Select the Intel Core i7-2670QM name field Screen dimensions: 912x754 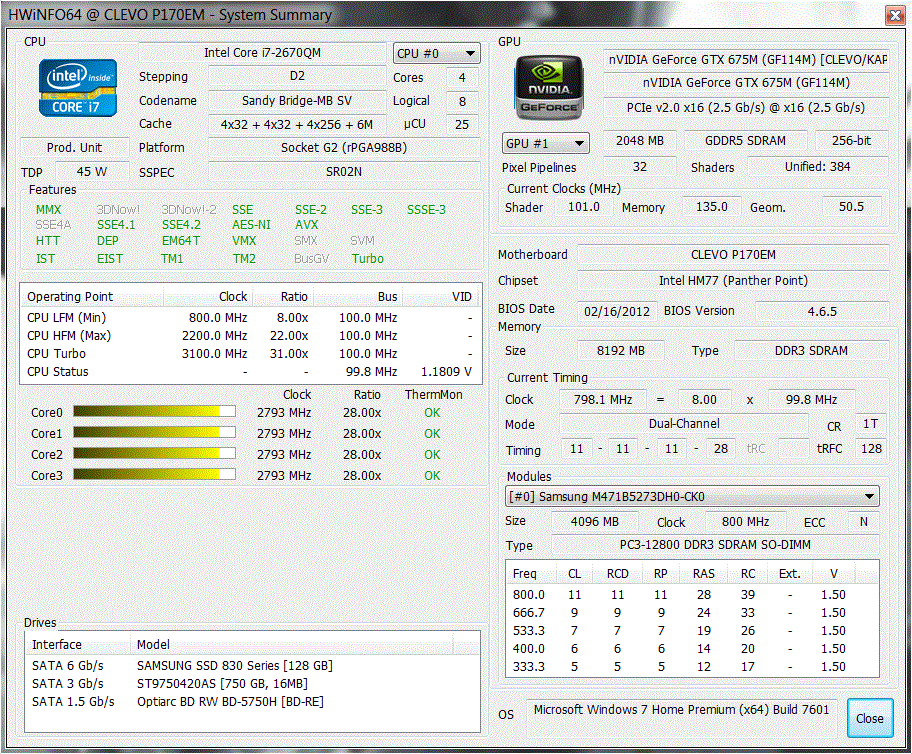pyautogui.click(x=262, y=52)
